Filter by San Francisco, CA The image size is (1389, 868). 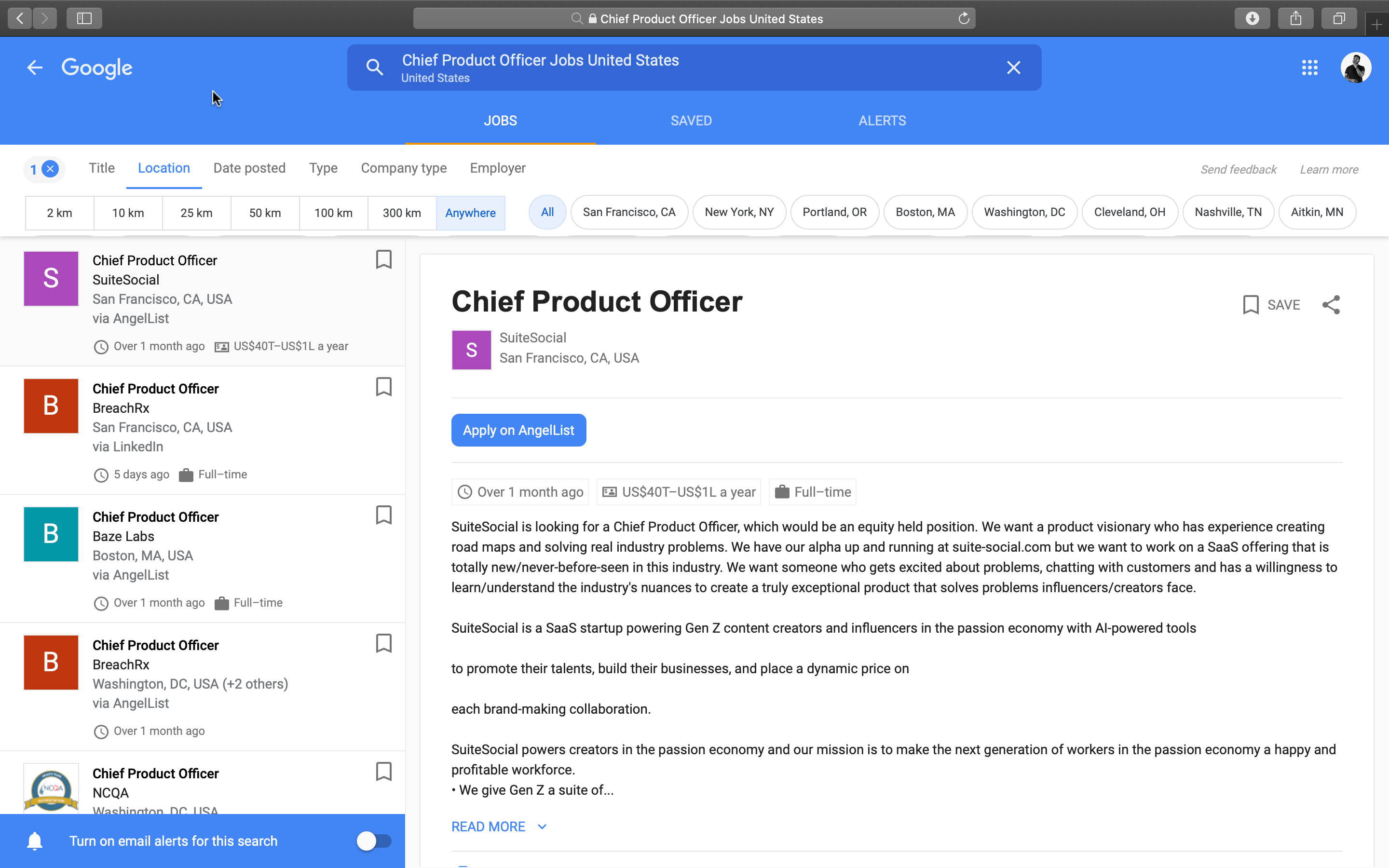(629, 212)
